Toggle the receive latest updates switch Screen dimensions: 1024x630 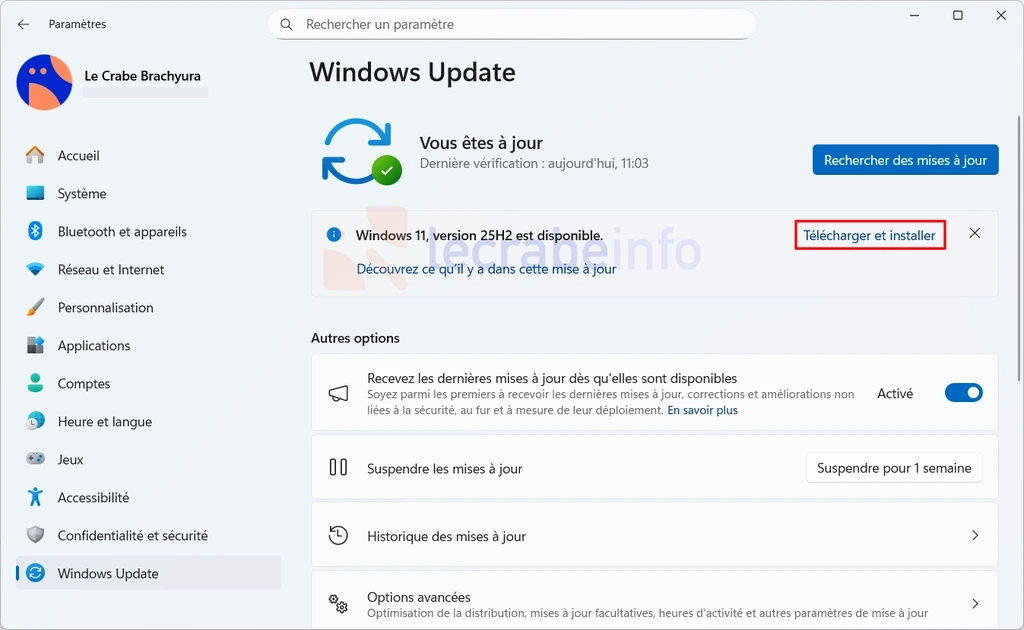[963, 392]
